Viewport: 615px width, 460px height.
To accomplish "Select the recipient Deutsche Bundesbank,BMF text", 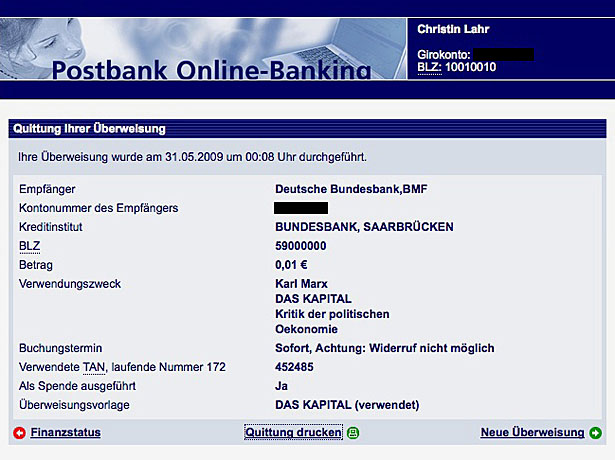I will [x=345, y=188].
